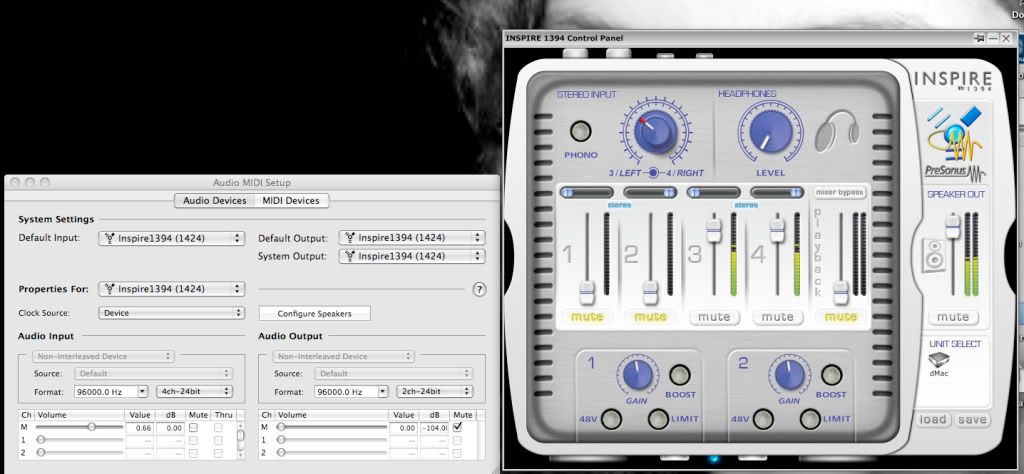Toggle the input master Mute checkbox
This screenshot has width=1024, height=474.
point(193,427)
